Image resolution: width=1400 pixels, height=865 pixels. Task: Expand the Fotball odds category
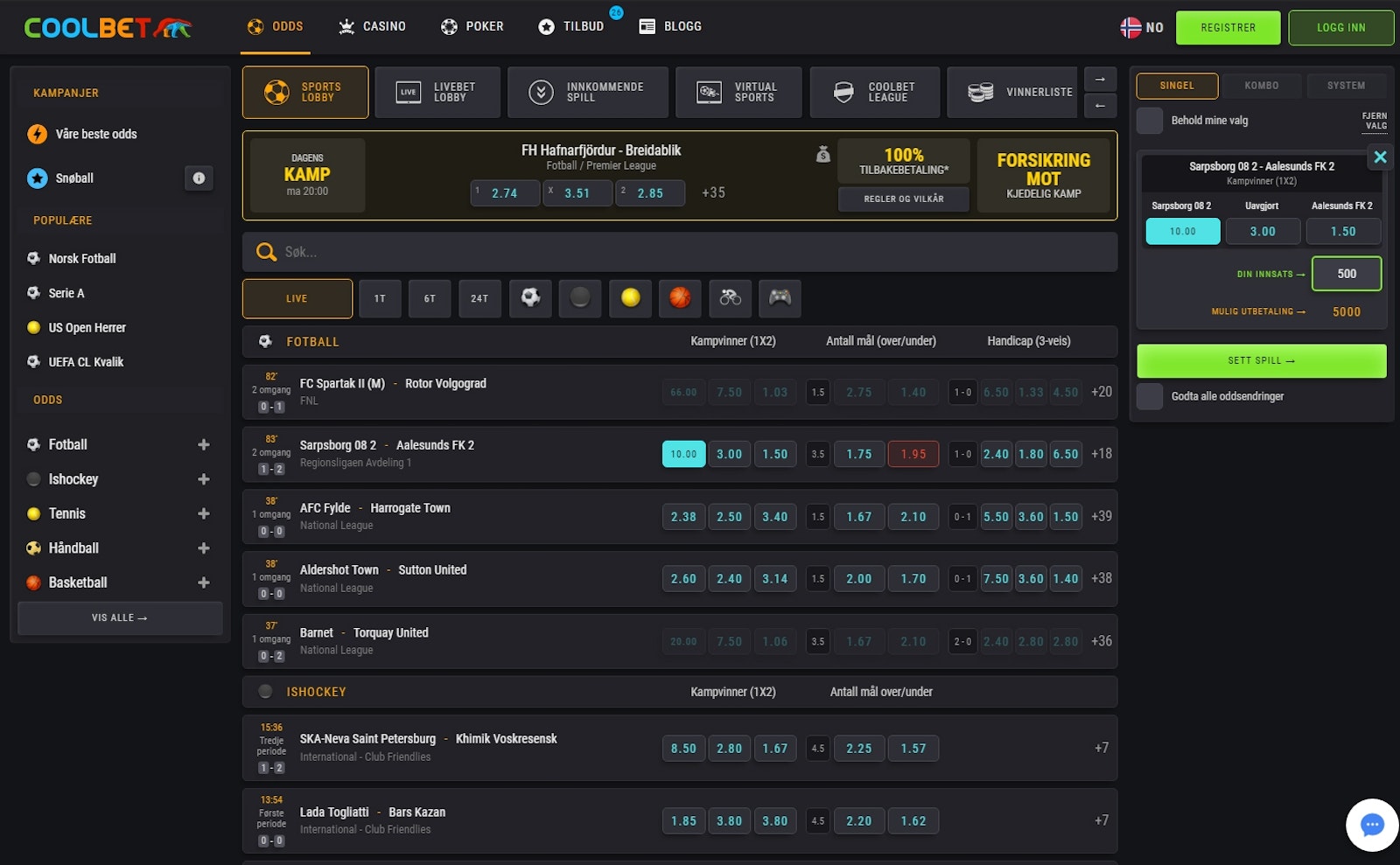(x=203, y=445)
